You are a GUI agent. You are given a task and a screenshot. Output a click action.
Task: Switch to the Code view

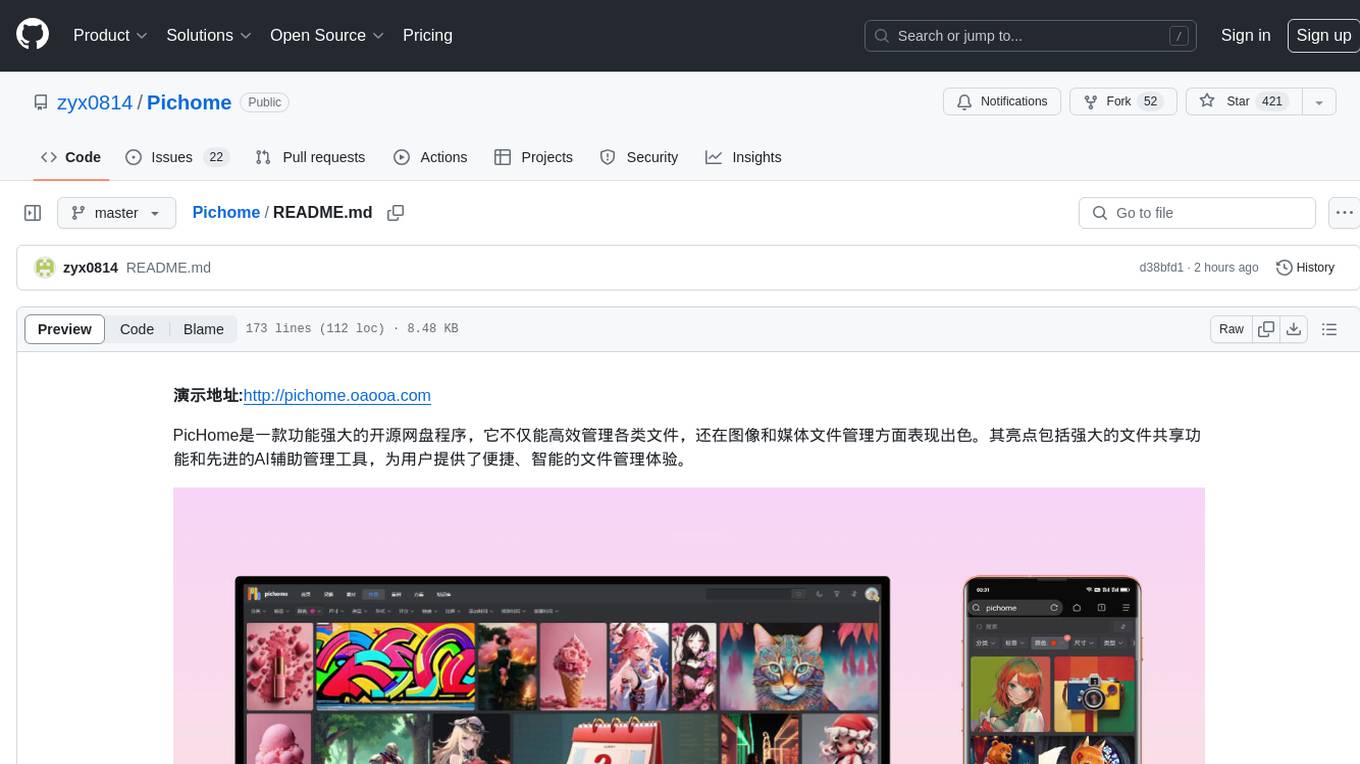point(137,329)
